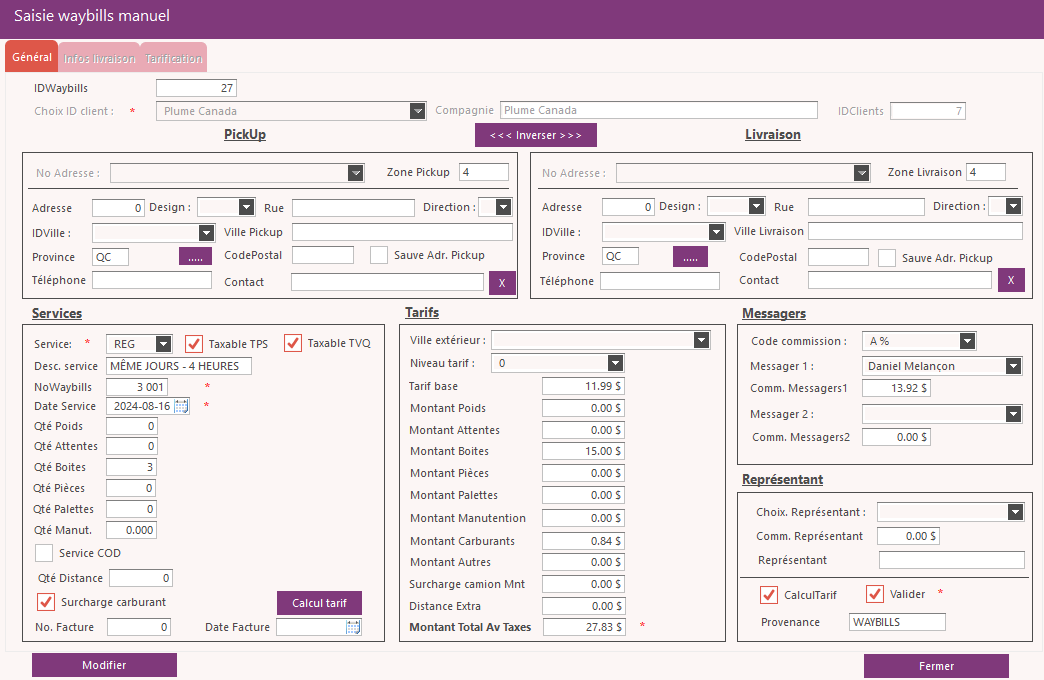Uncheck the Taxable TVQ checkbox

point(293,343)
